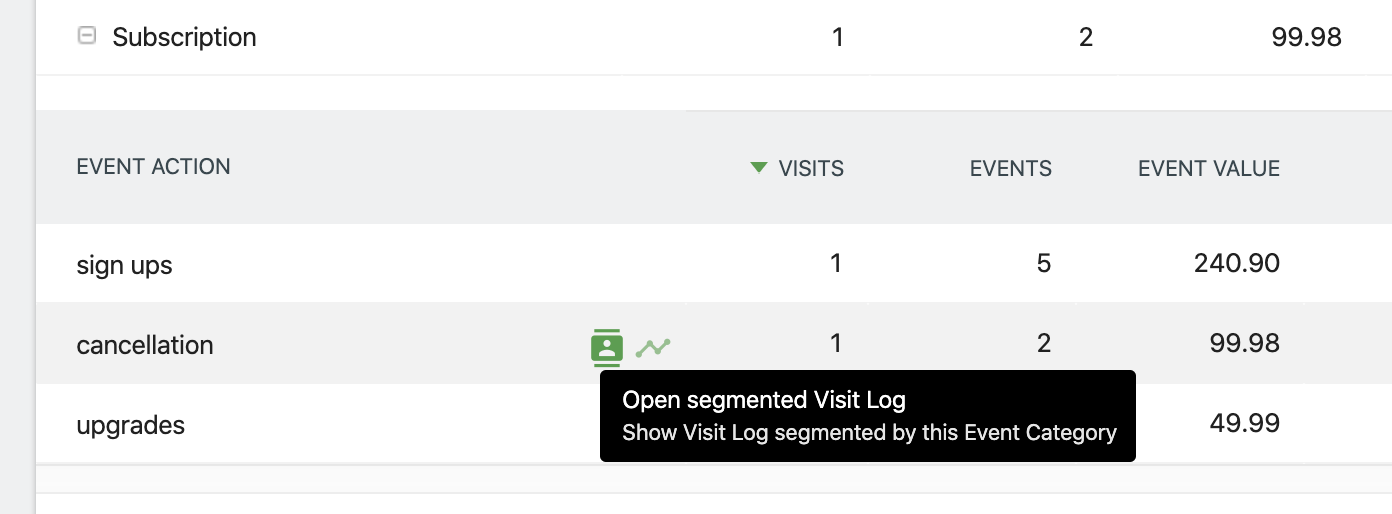Open row evolution graph for cancellation
Viewport: 1392px width, 514px height.
coord(653,347)
